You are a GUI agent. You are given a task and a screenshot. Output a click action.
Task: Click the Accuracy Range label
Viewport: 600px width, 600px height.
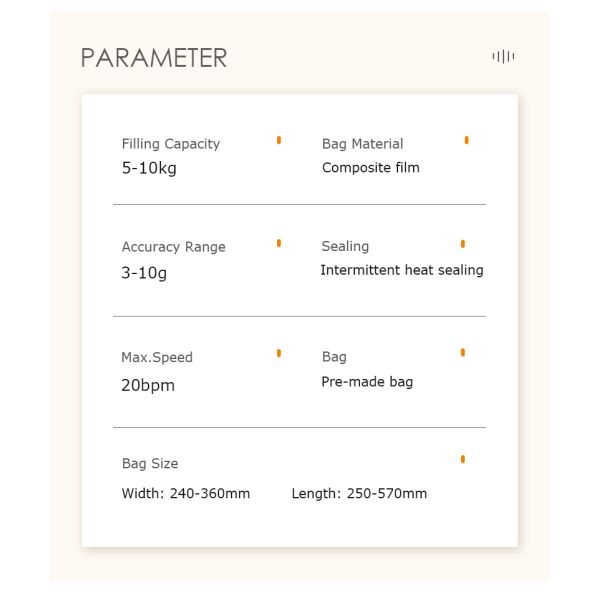coord(173,247)
